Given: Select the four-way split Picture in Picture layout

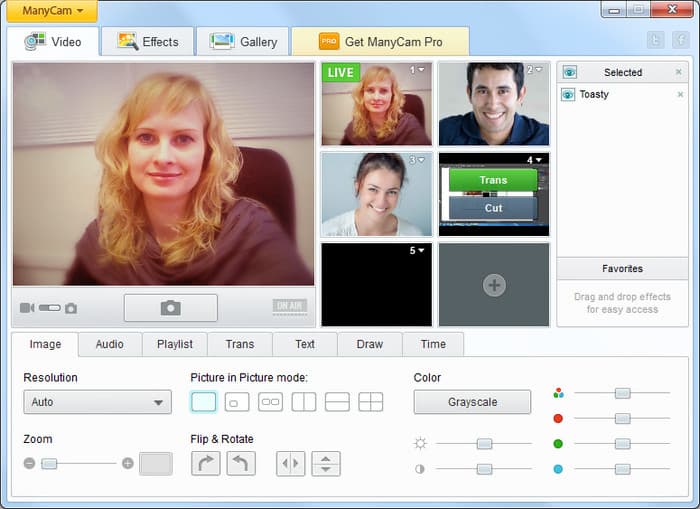Looking at the screenshot, I should click(x=371, y=402).
